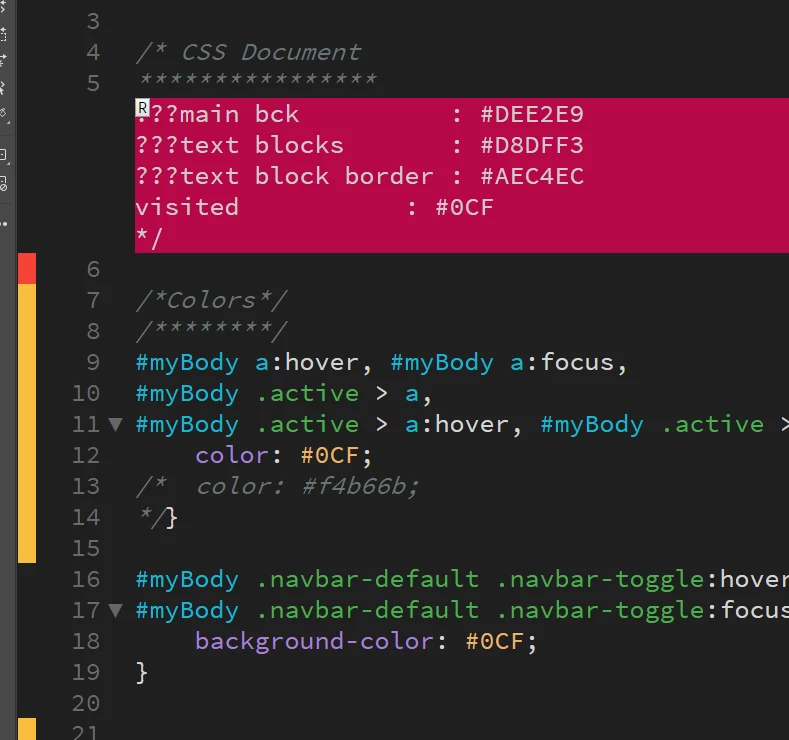
Task: Click '#myBody .active > a,' on line 10
Action: point(284,394)
